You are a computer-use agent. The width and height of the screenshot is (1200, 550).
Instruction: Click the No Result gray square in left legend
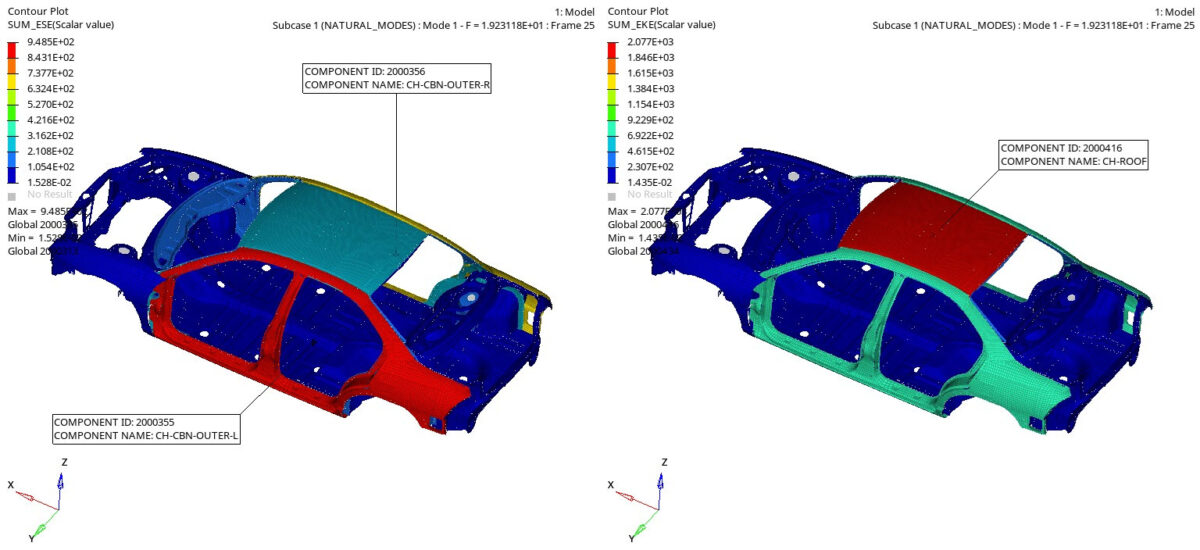tap(12, 197)
